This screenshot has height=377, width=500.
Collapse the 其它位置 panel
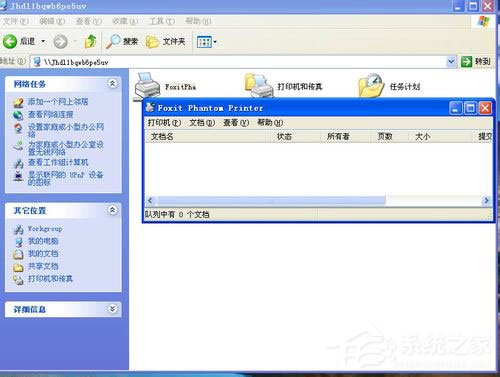[x=113, y=210]
